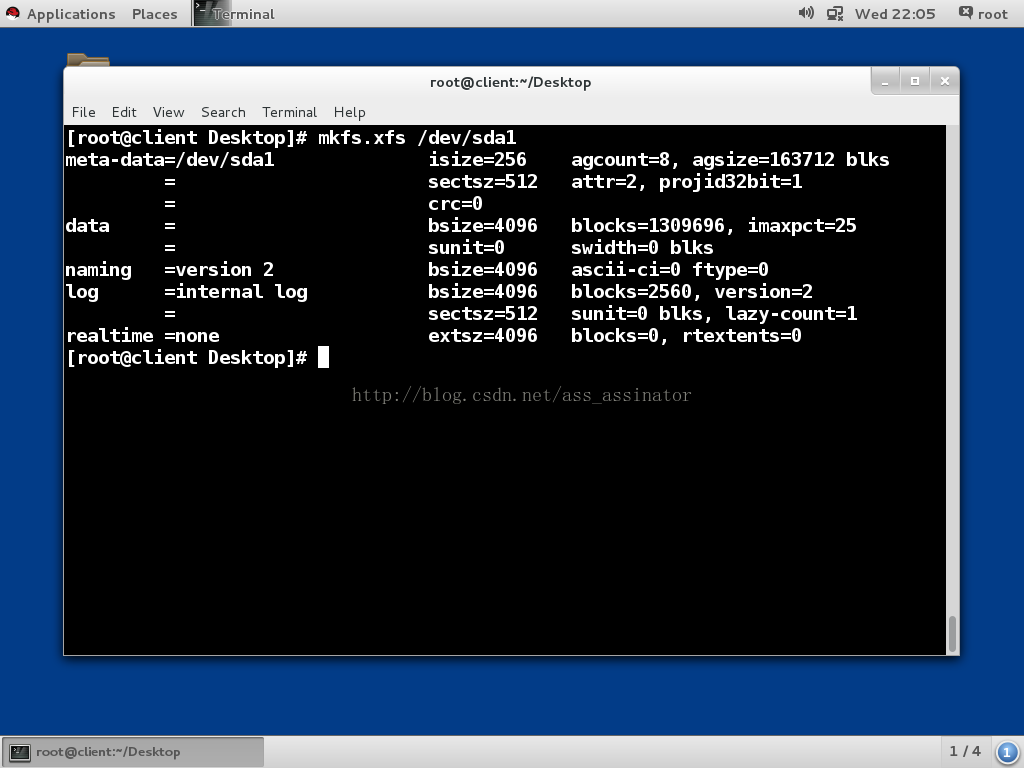1024x768 pixels.
Task: Click the text agcount=8, agsize=163712 blks
Action: tap(730, 160)
